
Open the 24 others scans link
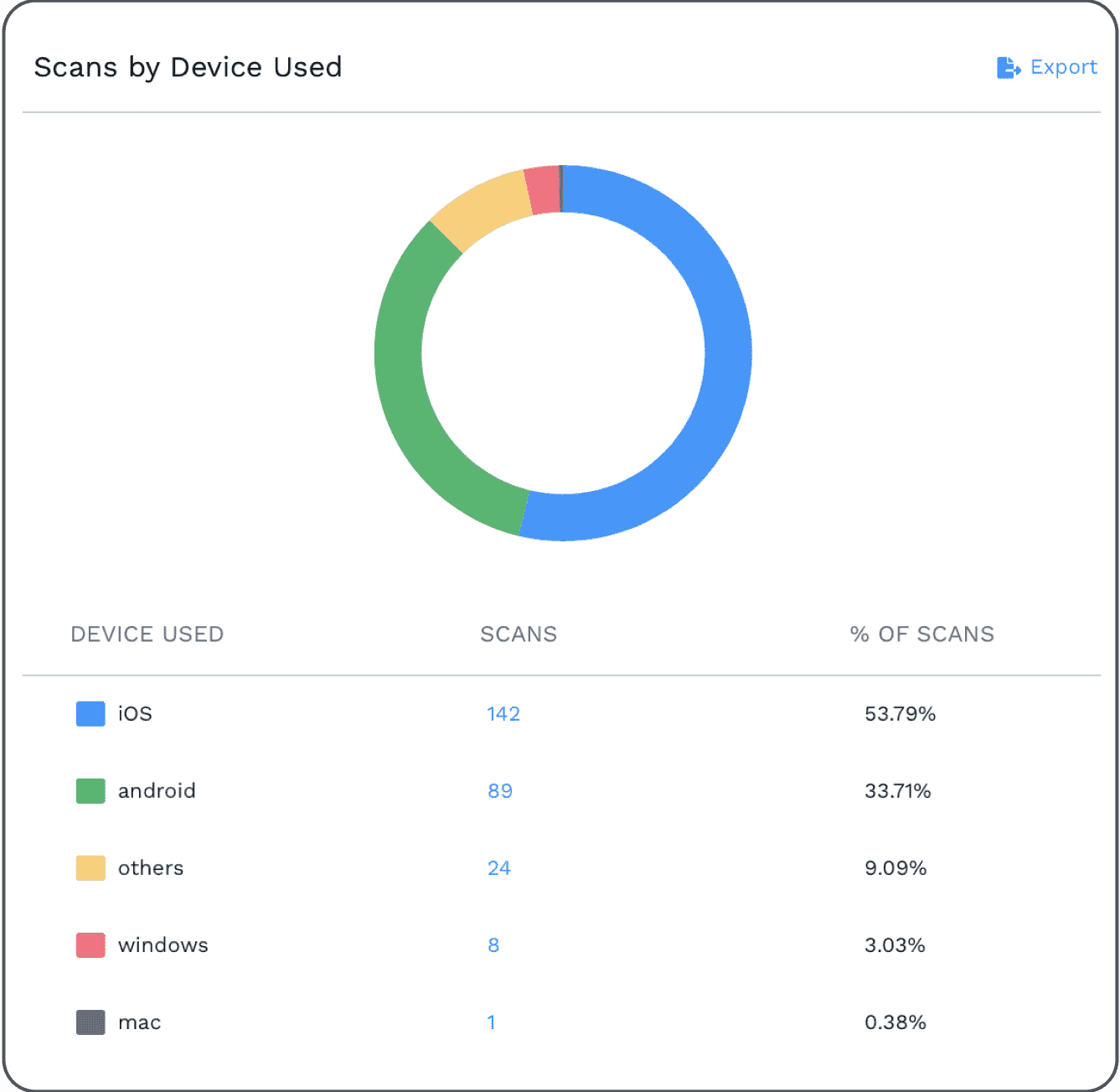pos(499,868)
